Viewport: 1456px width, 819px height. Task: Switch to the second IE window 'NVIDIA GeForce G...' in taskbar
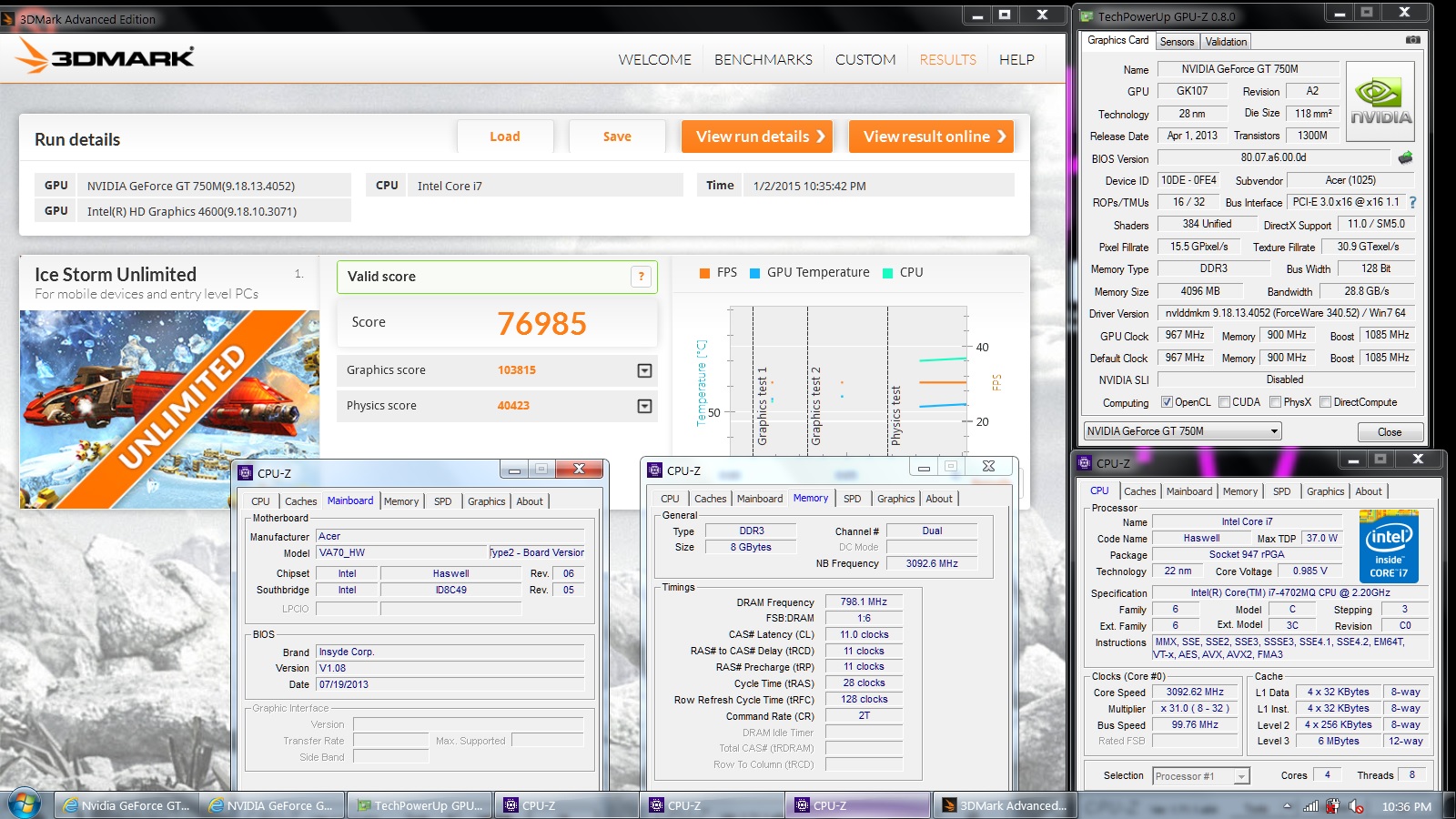point(273,805)
